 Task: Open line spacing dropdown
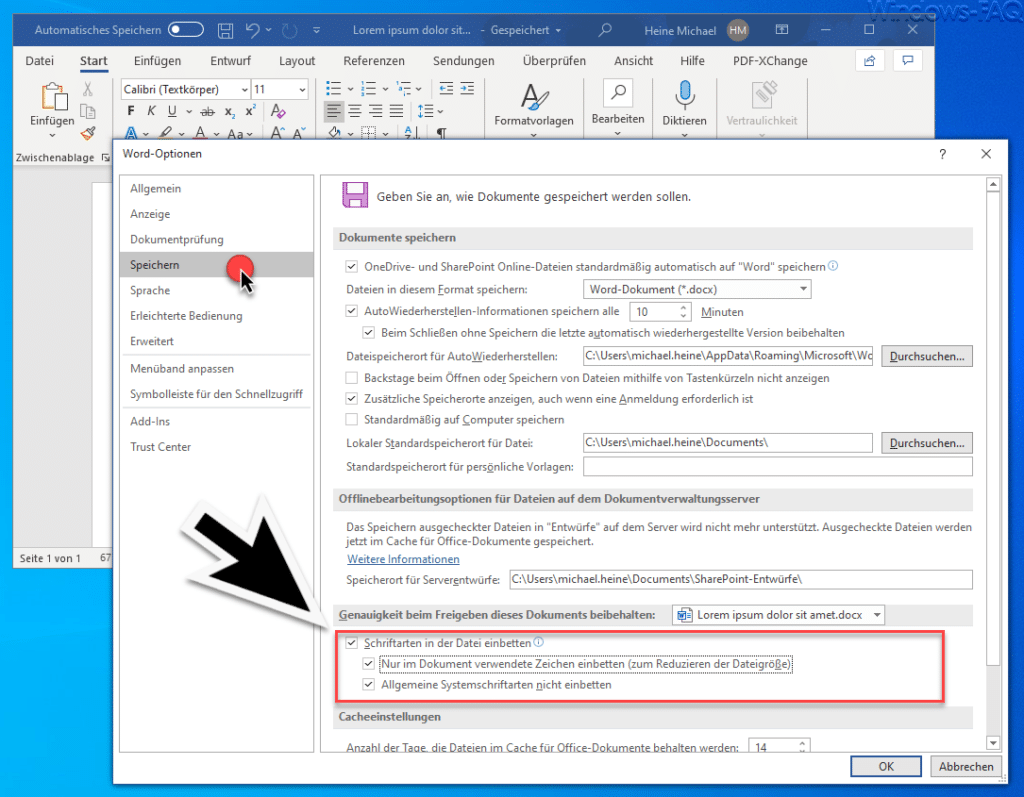pos(430,111)
